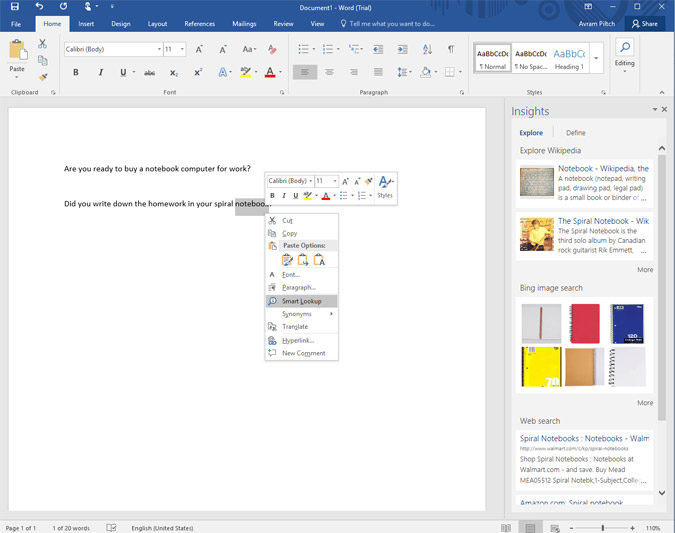
Task: Open the font size dropdown in ribbon
Action: pos(182,49)
